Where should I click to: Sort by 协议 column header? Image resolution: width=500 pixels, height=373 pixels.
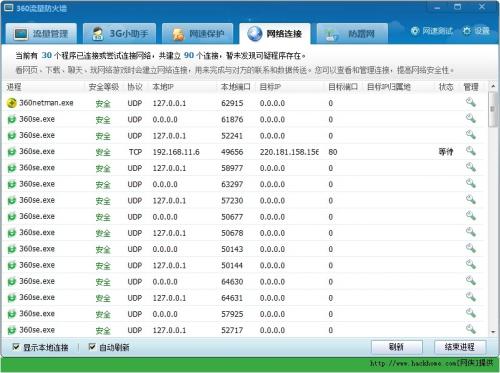[135, 87]
